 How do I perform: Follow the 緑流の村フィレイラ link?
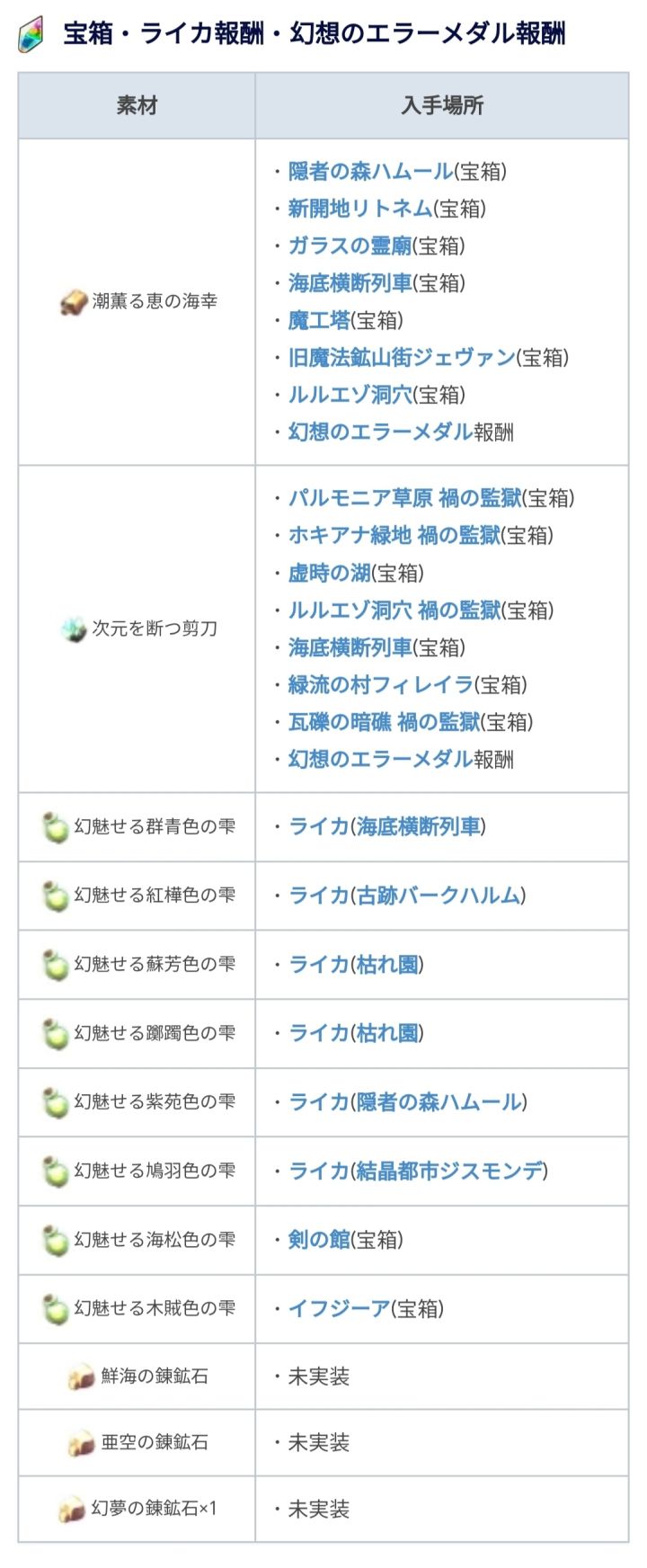(x=380, y=685)
